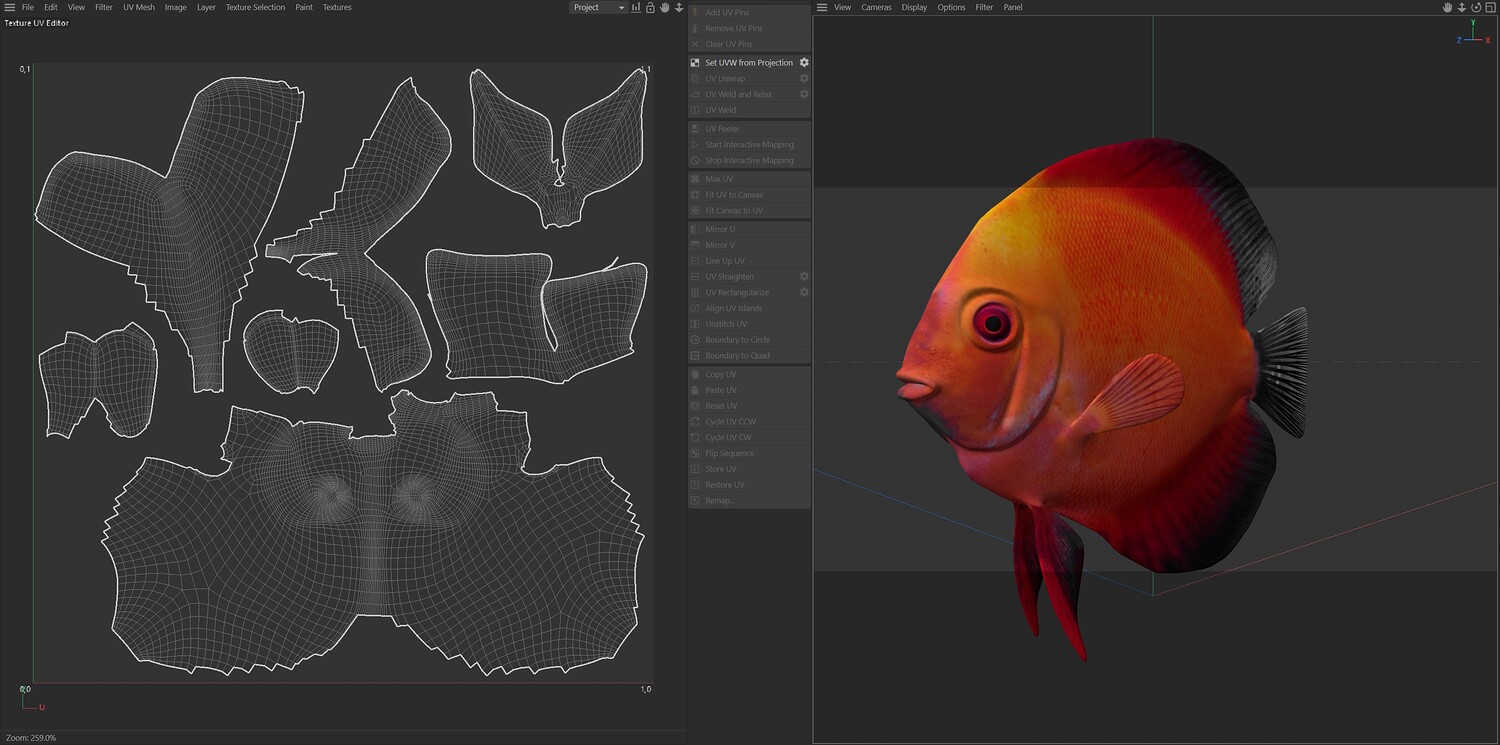Open the Layer menu
The image size is (1500, 745).
(206, 7)
